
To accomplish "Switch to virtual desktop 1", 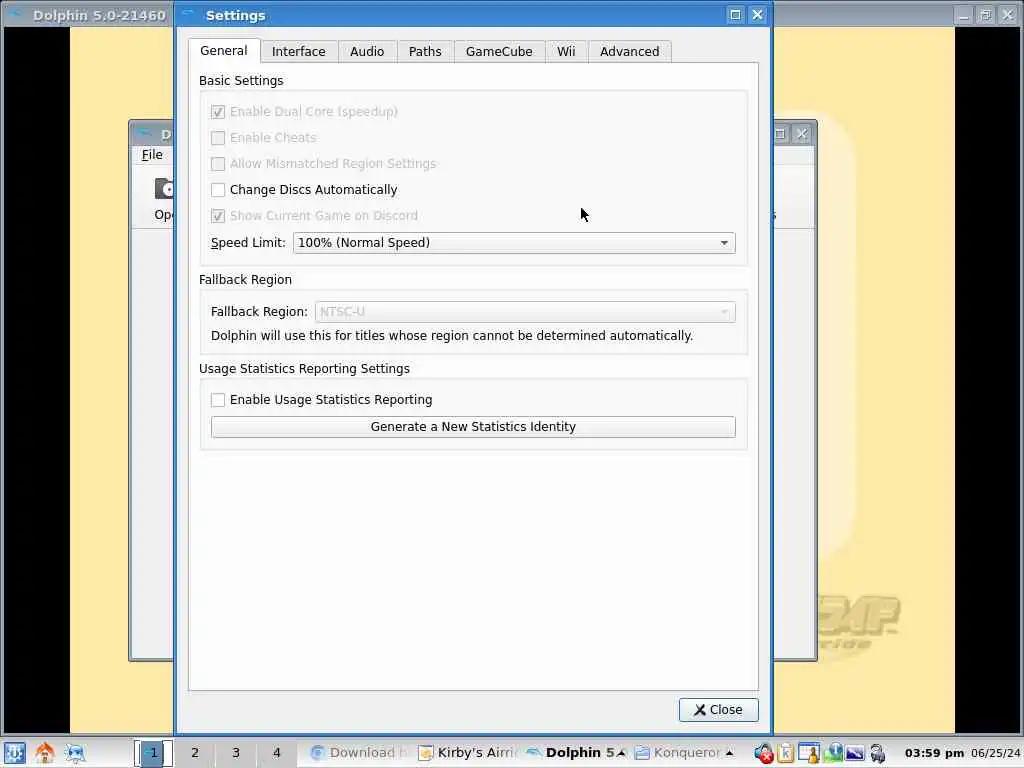I will coord(153,753).
